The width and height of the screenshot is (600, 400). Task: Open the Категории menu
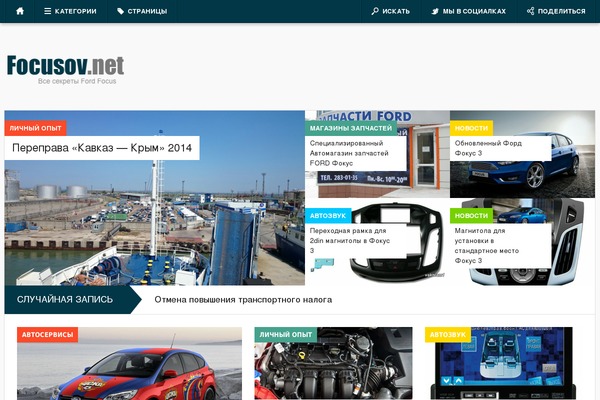70,11
